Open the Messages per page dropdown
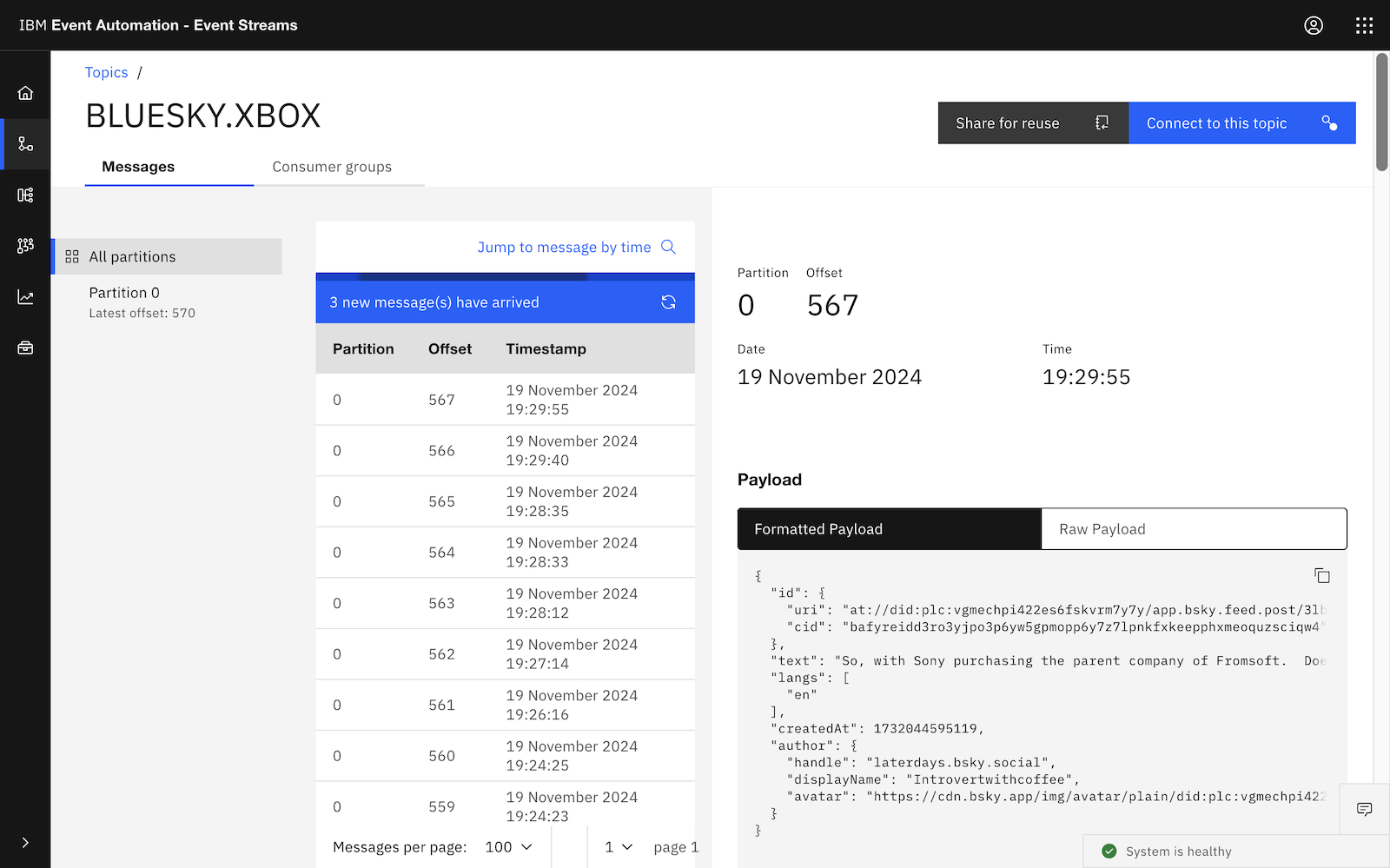The width and height of the screenshot is (1390, 868). click(x=508, y=847)
